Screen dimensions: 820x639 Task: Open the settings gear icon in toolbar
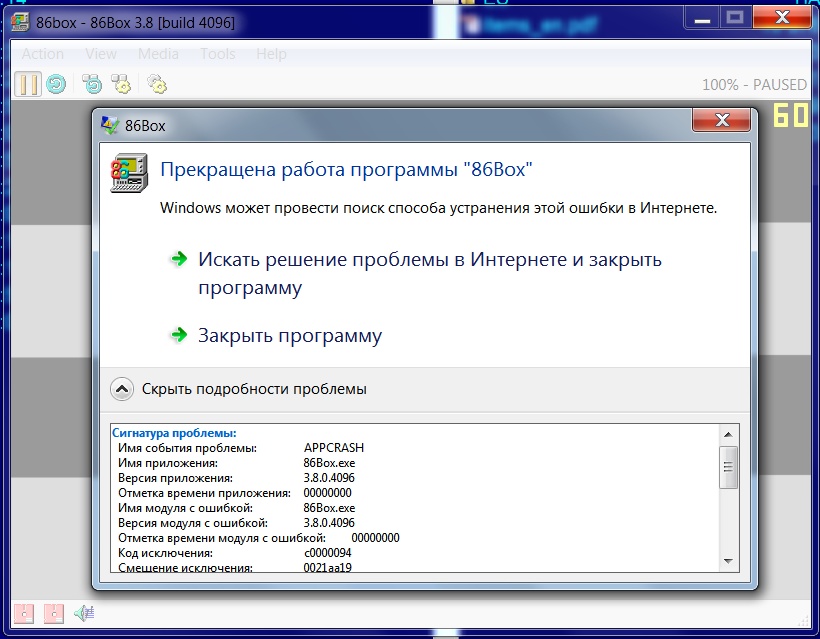pyautogui.click(x=157, y=84)
